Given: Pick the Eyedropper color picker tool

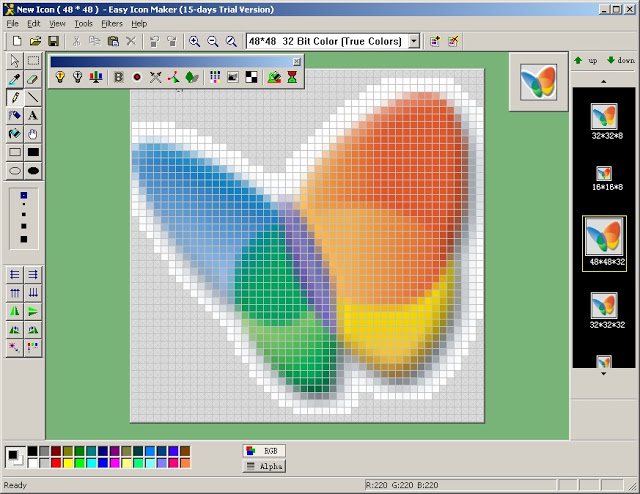Looking at the screenshot, I should pos(14,80).
